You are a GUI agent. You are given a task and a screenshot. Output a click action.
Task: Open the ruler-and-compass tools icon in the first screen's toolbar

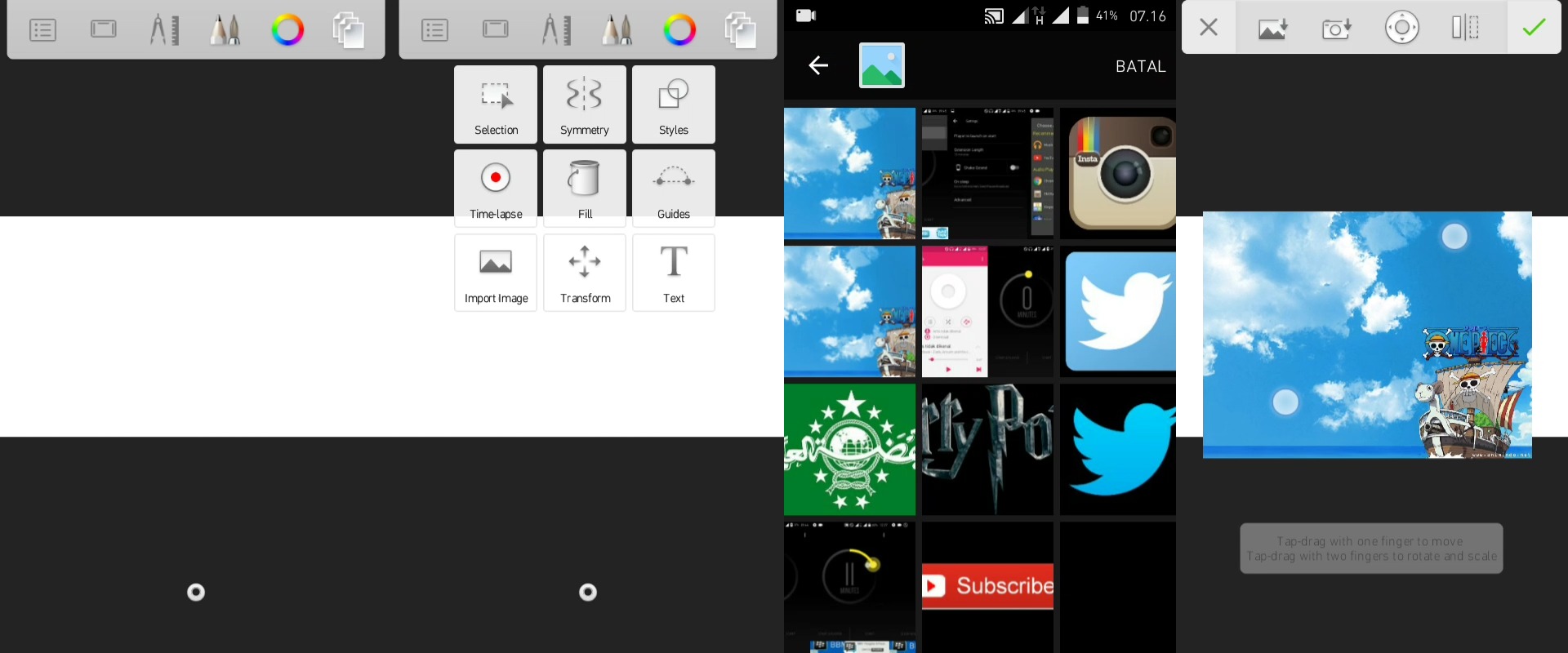pyautogui.click(x=164, y=29)
